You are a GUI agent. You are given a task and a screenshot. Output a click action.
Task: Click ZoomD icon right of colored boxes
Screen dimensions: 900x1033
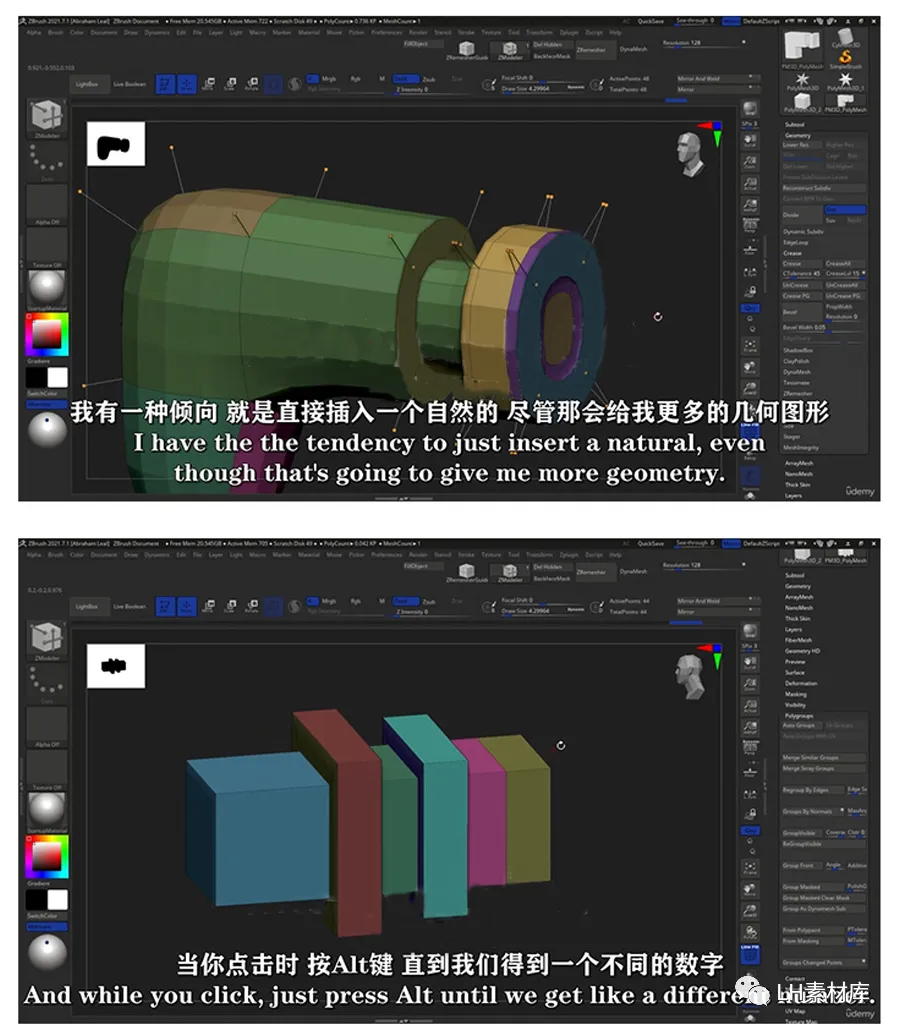(750, 911)
